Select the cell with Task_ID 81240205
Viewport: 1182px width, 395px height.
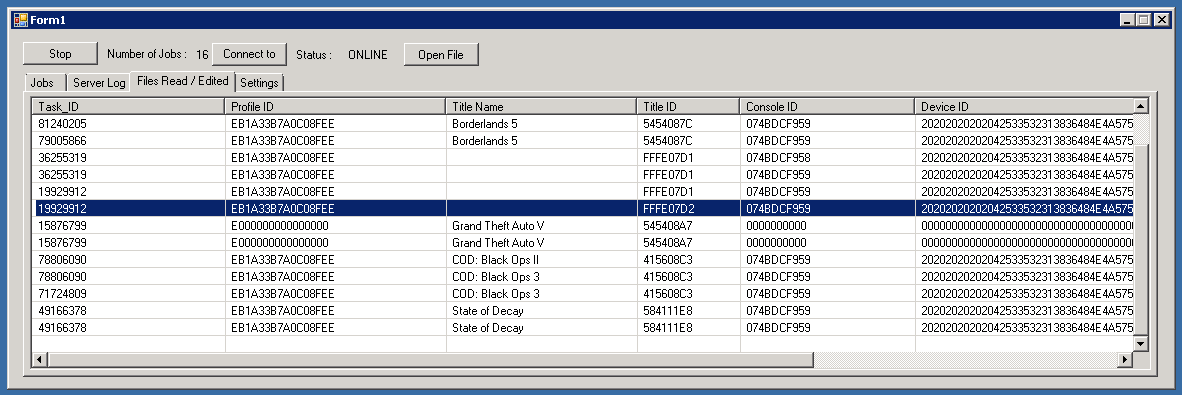[x=129, y=123]
